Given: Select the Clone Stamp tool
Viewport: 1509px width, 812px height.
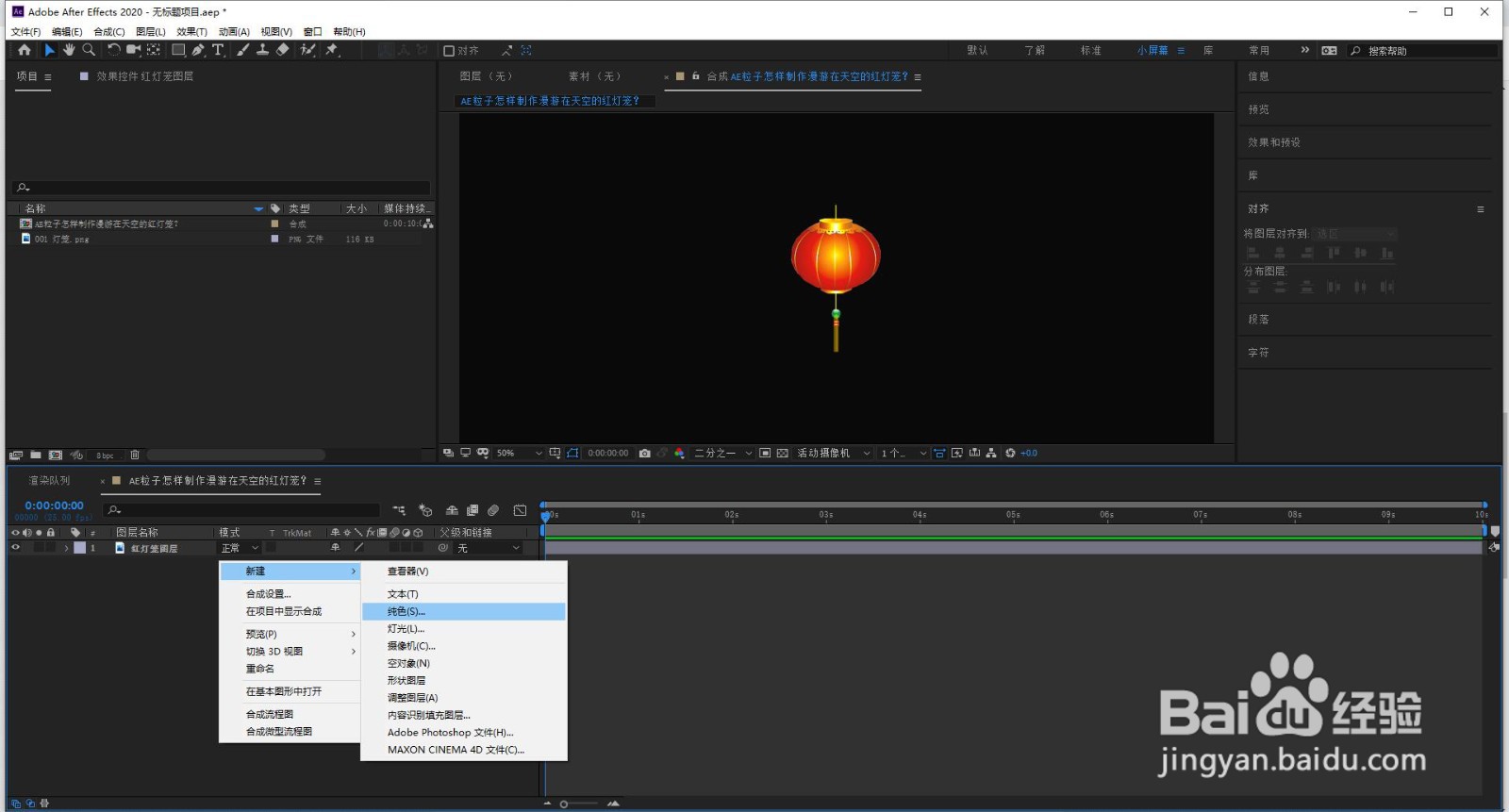Looking at the screenshot, I should (x=262, y=50).
